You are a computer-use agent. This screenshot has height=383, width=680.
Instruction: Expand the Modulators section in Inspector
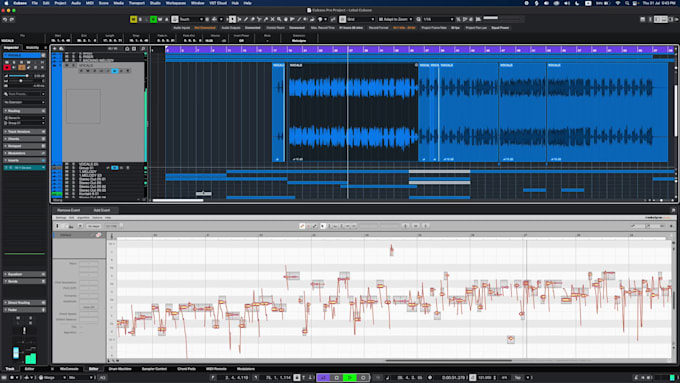click(x=24, y=153)
